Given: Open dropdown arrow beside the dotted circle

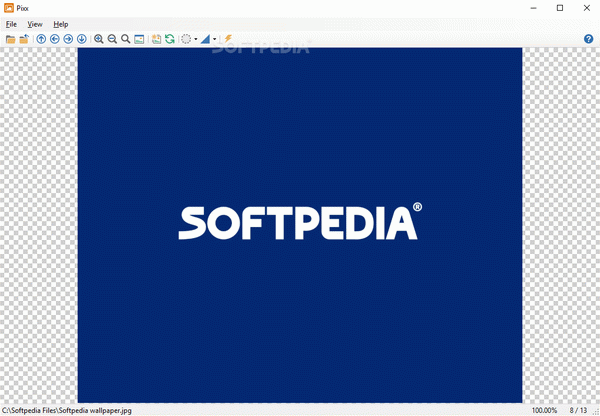Looking at the screenshot, I should (x=196, y=39).
